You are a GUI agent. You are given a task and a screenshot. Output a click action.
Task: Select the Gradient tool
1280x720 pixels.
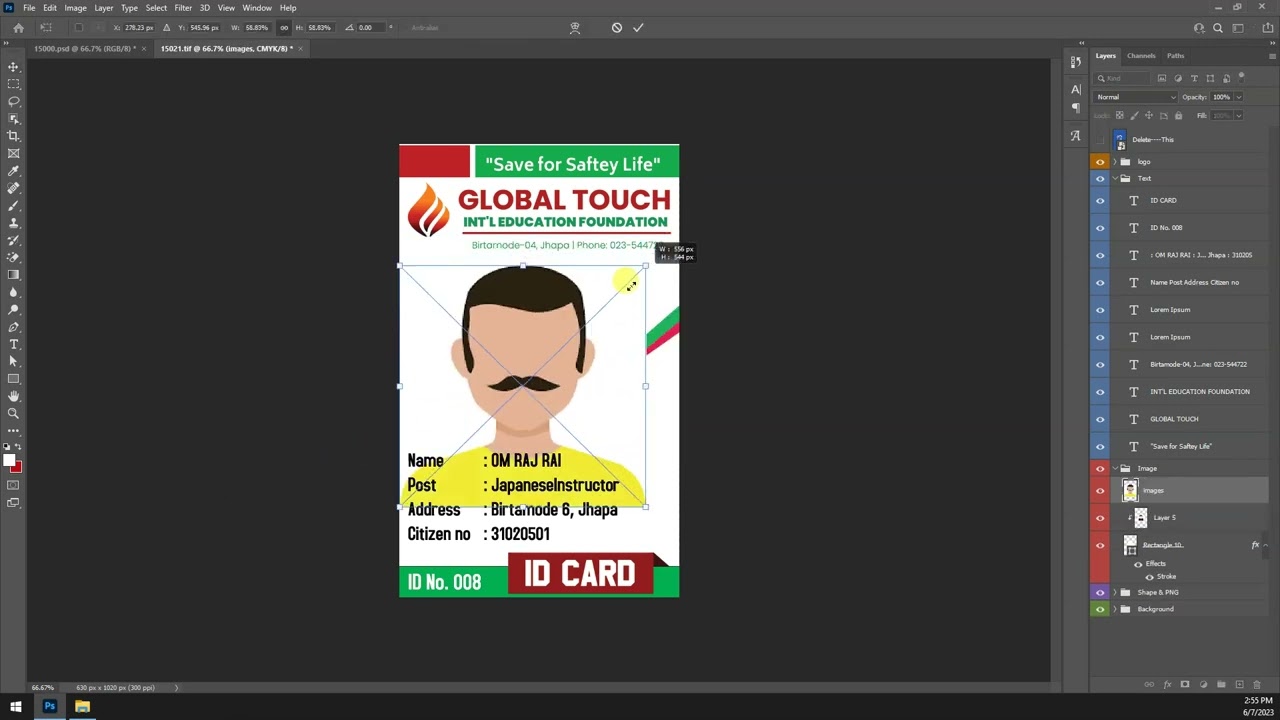(13, 275)
